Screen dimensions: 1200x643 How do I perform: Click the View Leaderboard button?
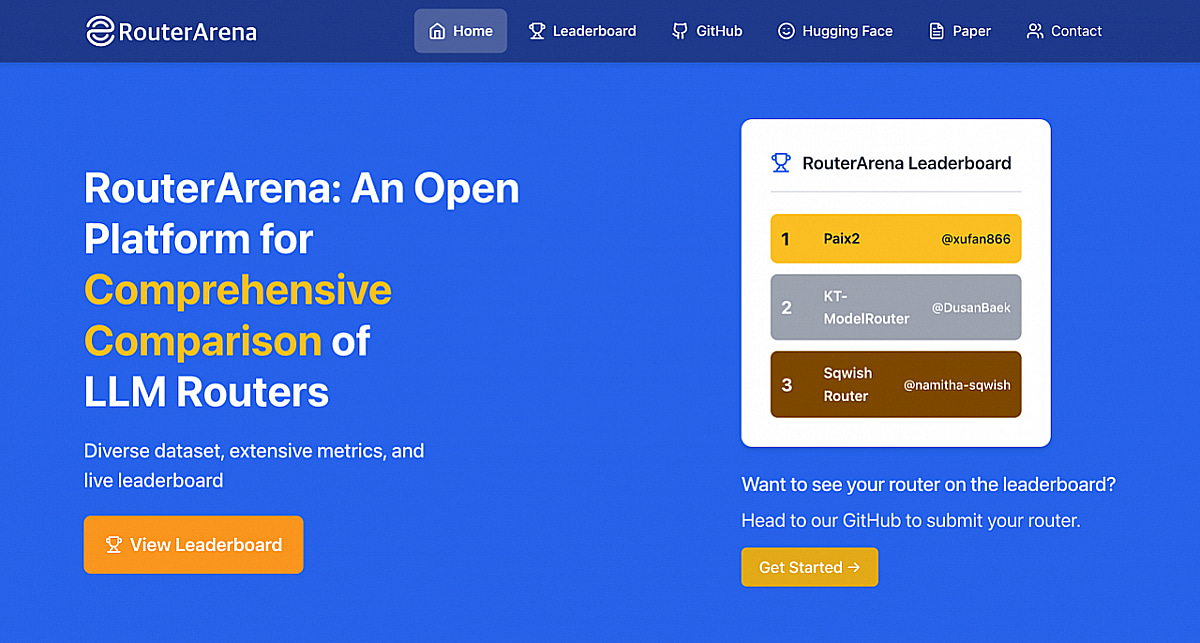point(193,545)
